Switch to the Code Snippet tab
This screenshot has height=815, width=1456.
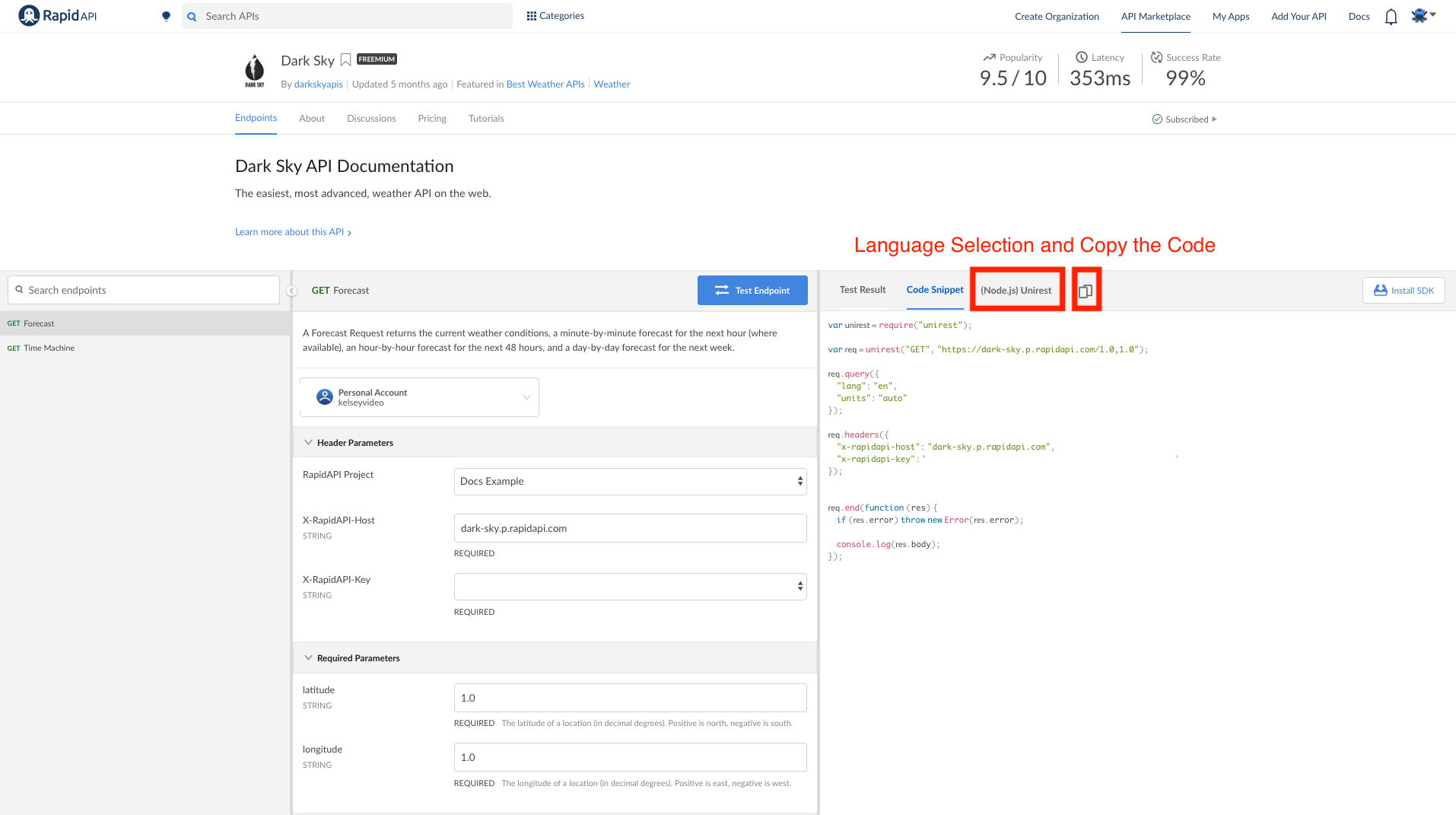935,290
